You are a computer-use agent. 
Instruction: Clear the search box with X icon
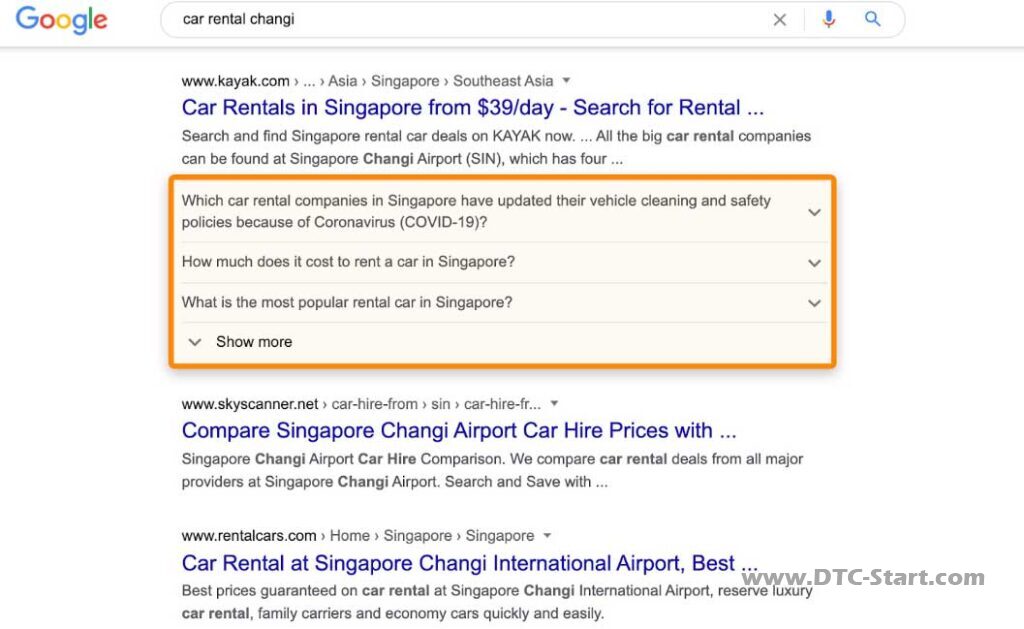tap(780, 20)
